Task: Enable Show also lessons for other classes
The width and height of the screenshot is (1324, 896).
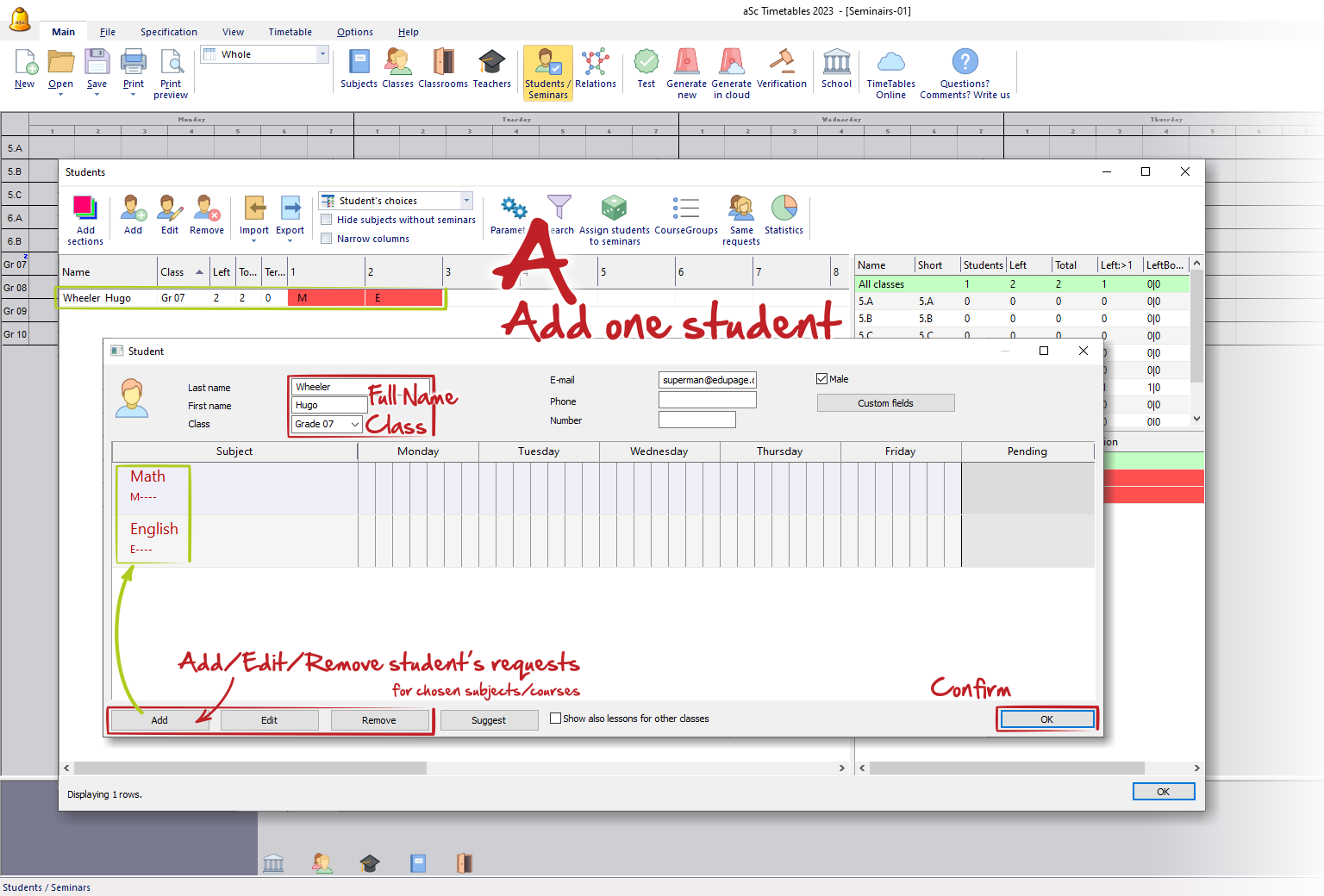Action: pyautogui.click(x=556, y=718)
